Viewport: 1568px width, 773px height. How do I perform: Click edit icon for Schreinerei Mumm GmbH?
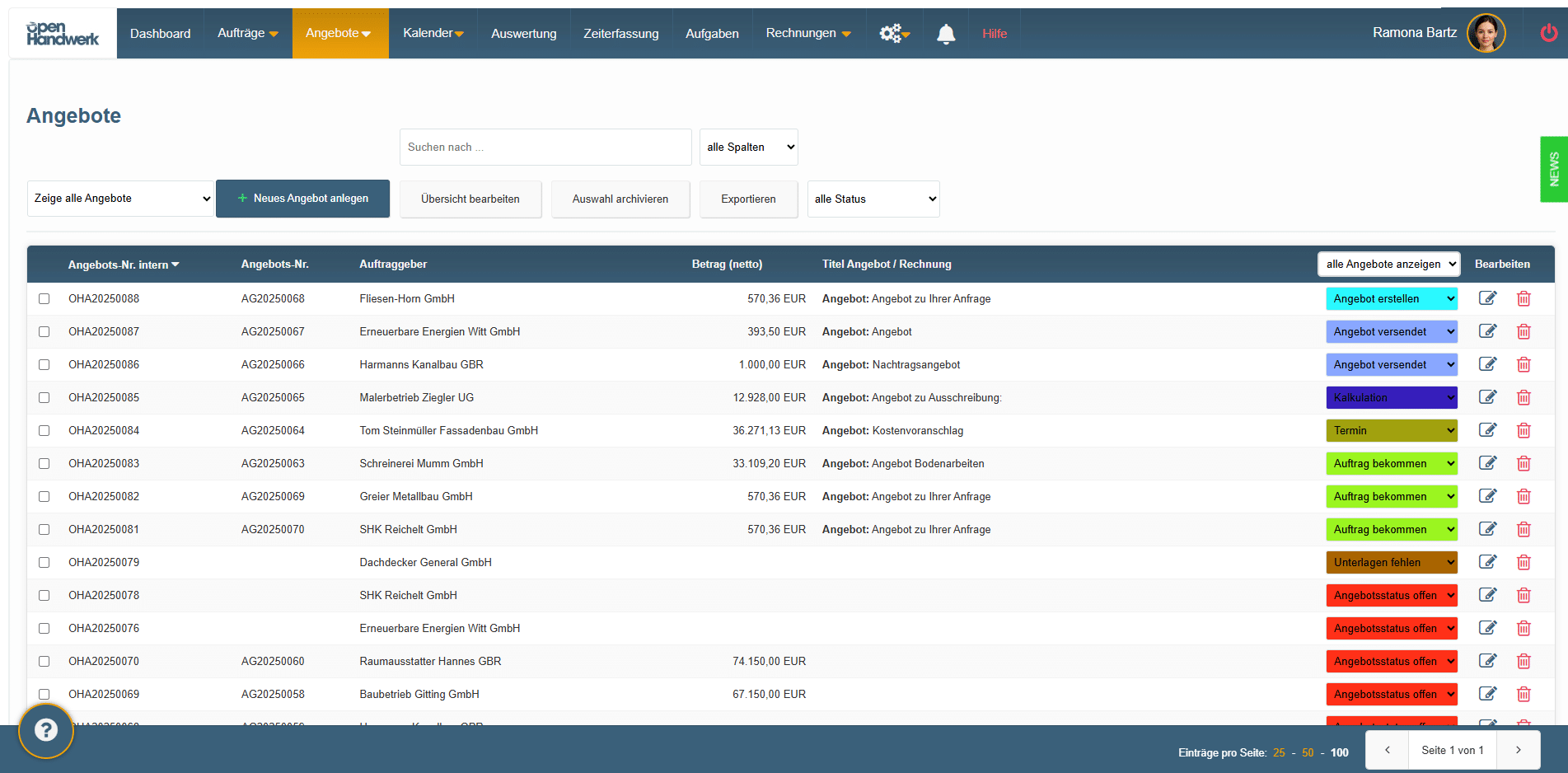point(1487,463)
